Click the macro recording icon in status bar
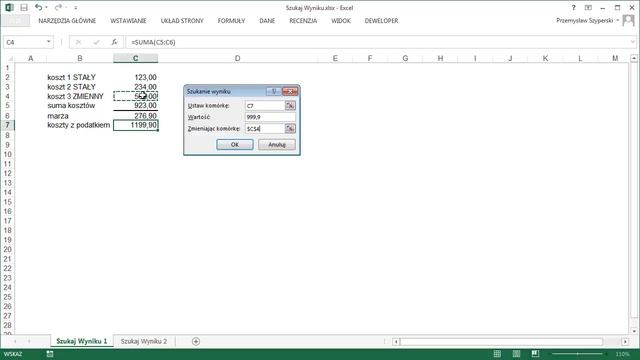The height and width of the screenshot is (360, 640). [49, 354]
